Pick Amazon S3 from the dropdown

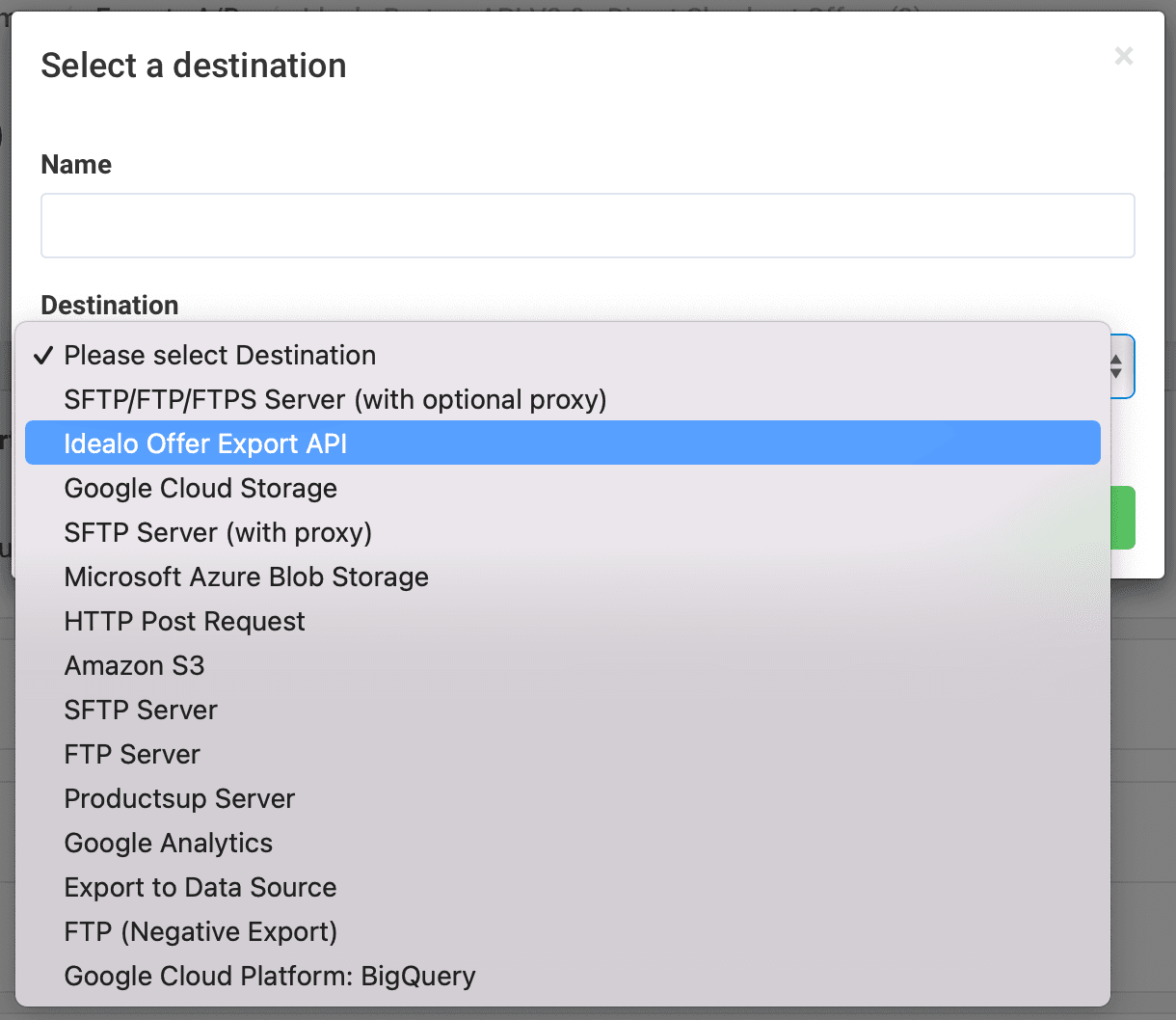coord(134,666)
